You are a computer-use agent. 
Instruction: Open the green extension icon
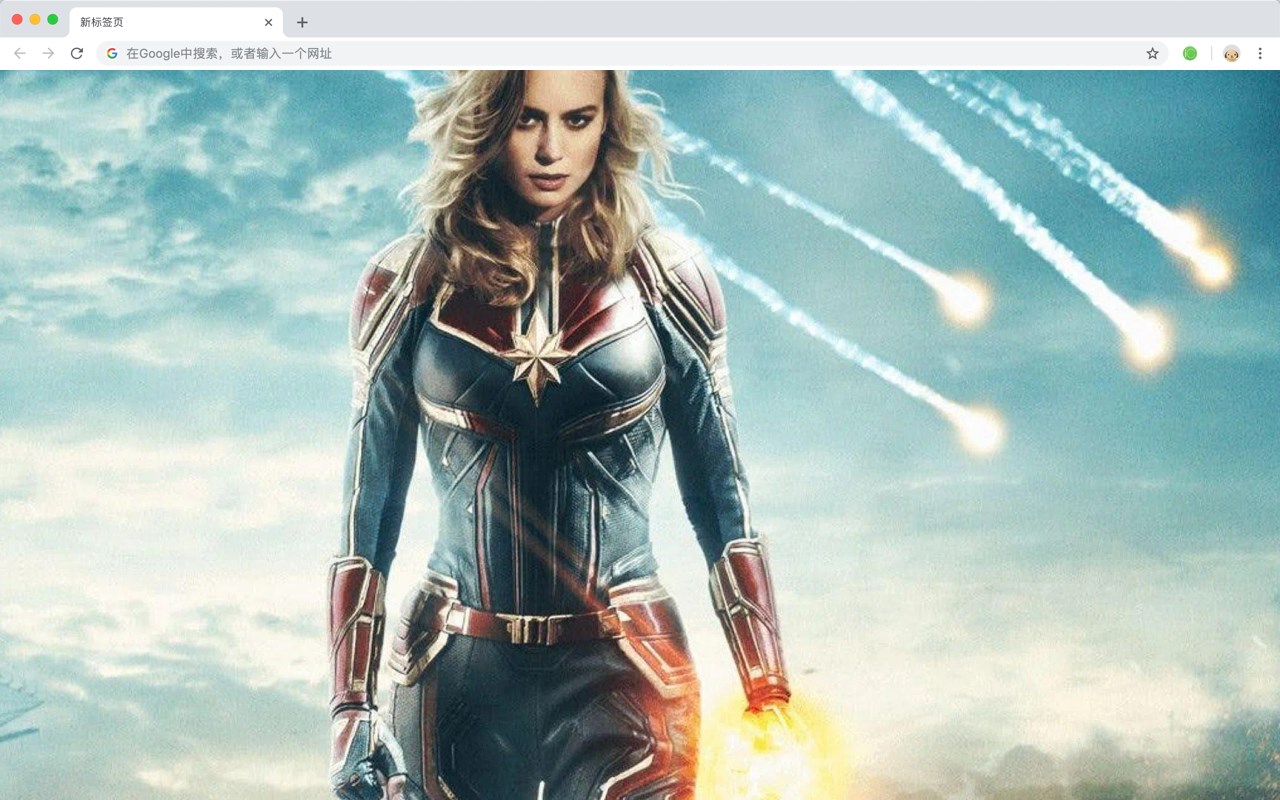pos(1190,53)
